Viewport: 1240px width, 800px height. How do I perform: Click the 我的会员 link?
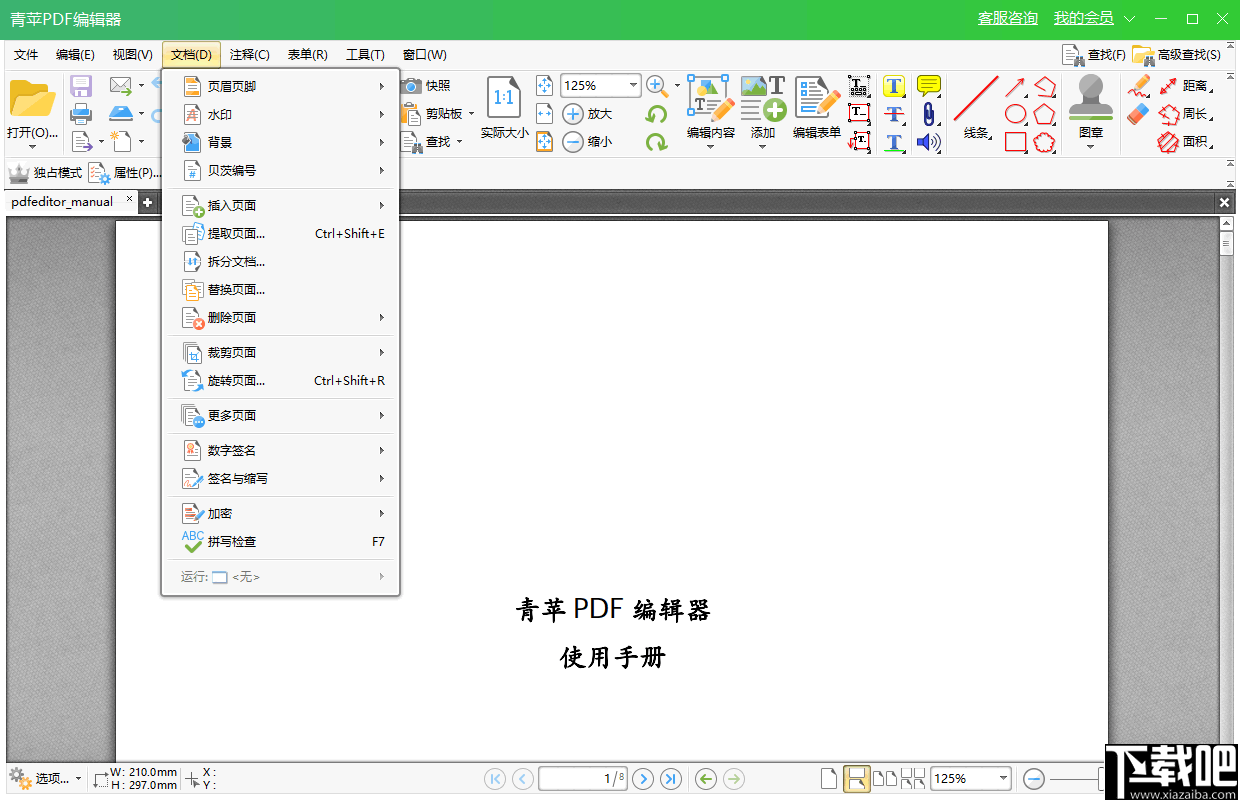point(1084,18)
